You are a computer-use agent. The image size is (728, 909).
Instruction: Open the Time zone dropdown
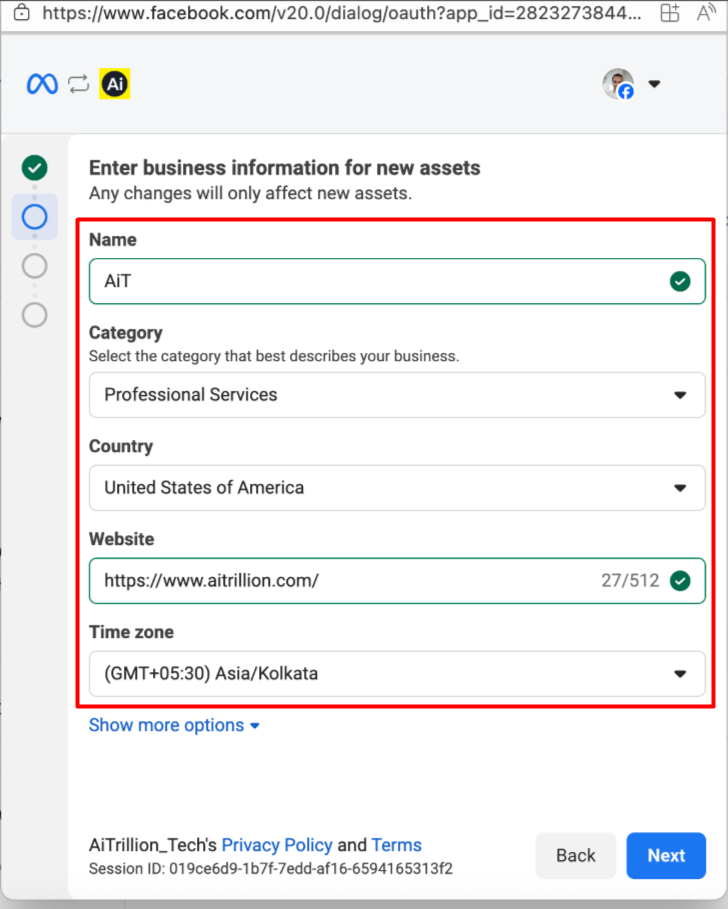click(x=396, y=674)
